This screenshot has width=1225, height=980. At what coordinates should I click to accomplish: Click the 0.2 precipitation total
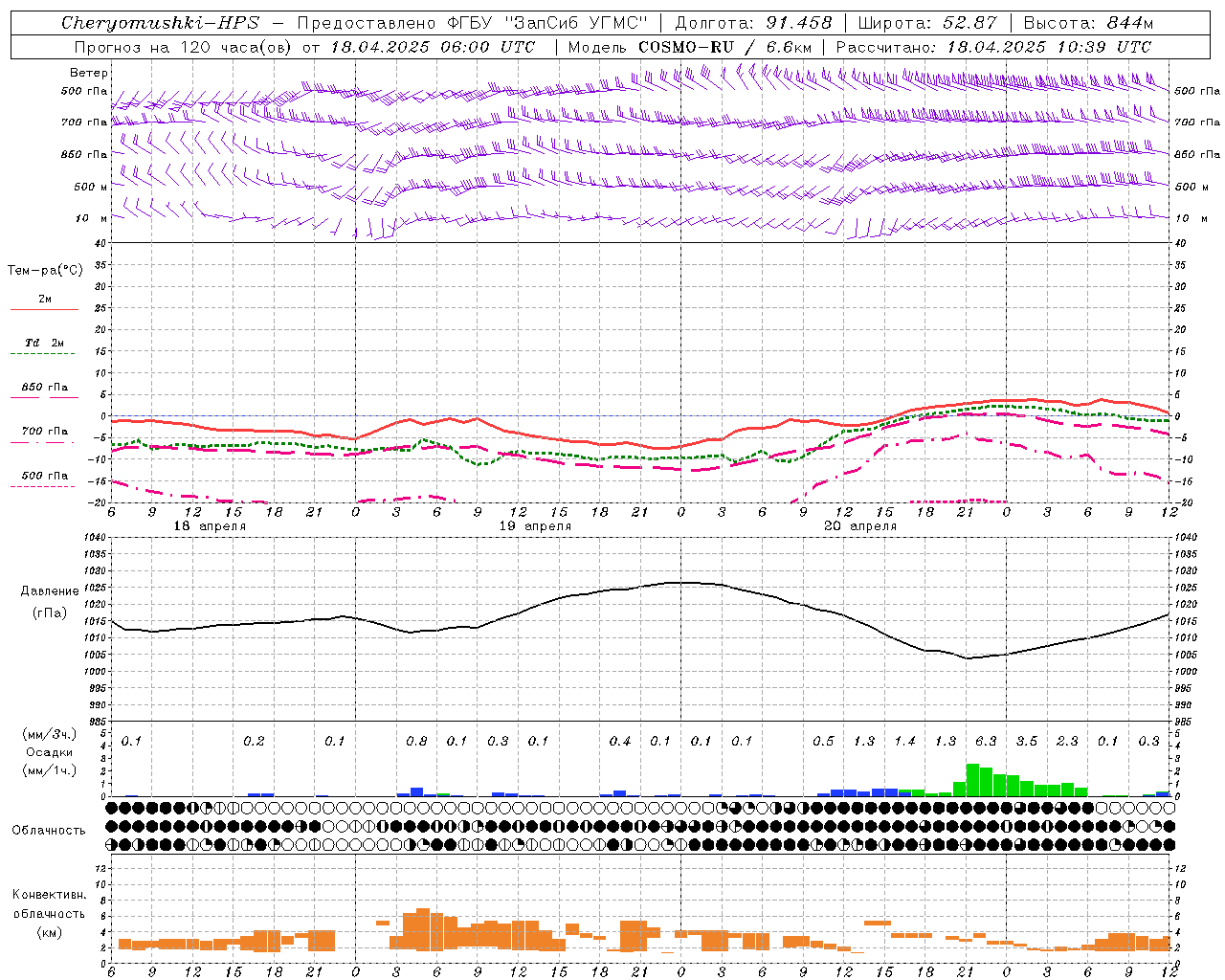coord(254,741)
